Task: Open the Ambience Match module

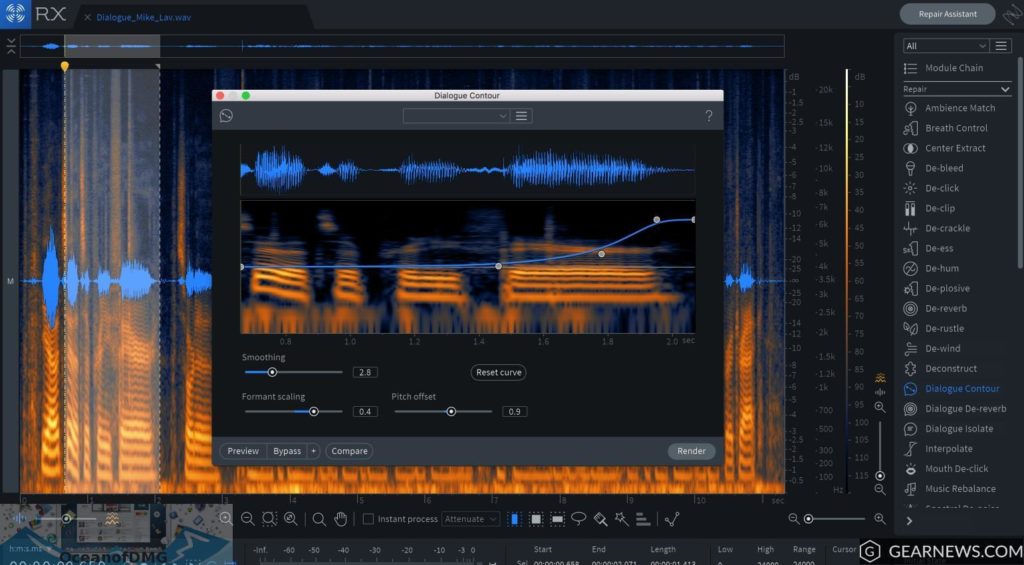Action: point(950,108)
